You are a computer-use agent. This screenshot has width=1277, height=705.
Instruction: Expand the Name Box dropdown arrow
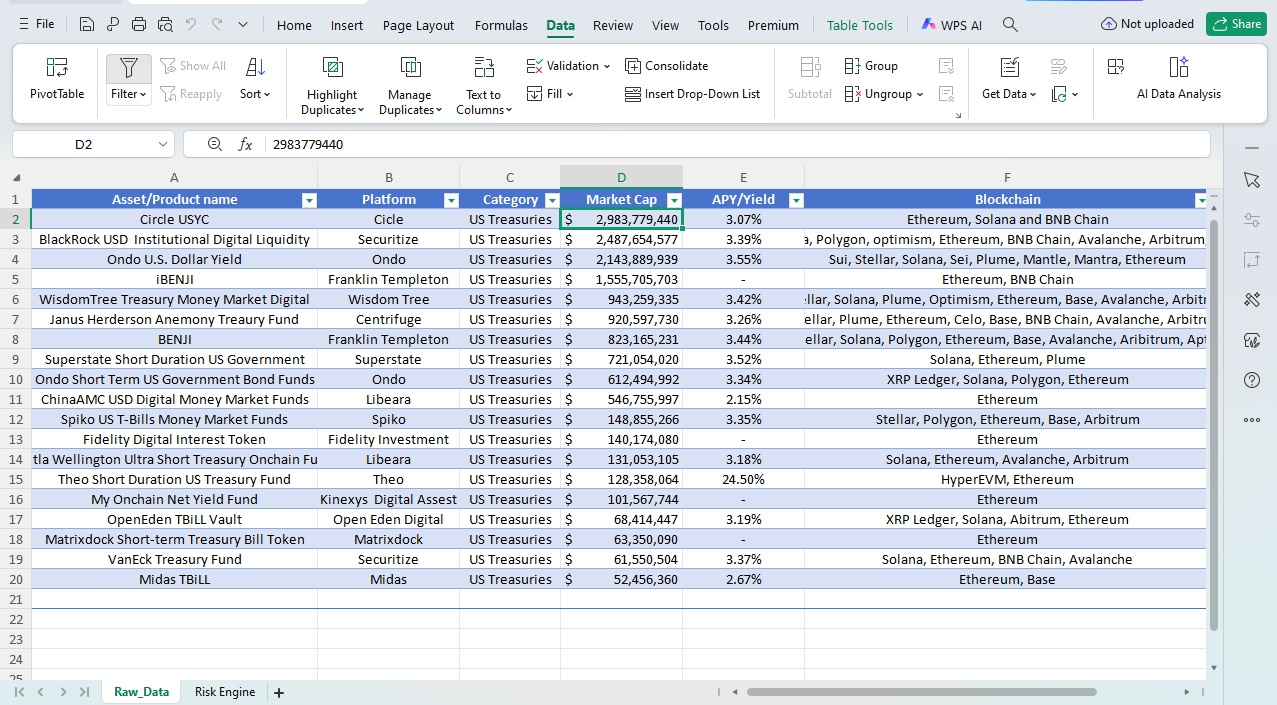[x=164, y=145]
